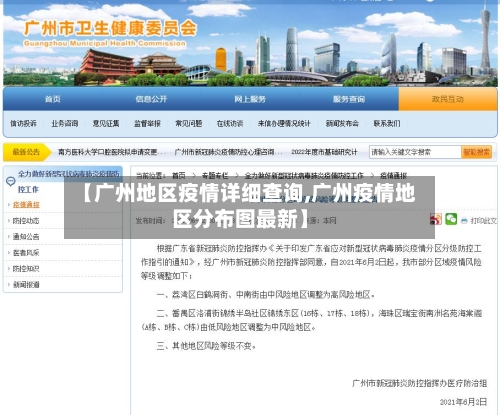This screenshot has width=500, height=415.
Task: Open the 联系我们 submenu item
Action: pos(387,123)
